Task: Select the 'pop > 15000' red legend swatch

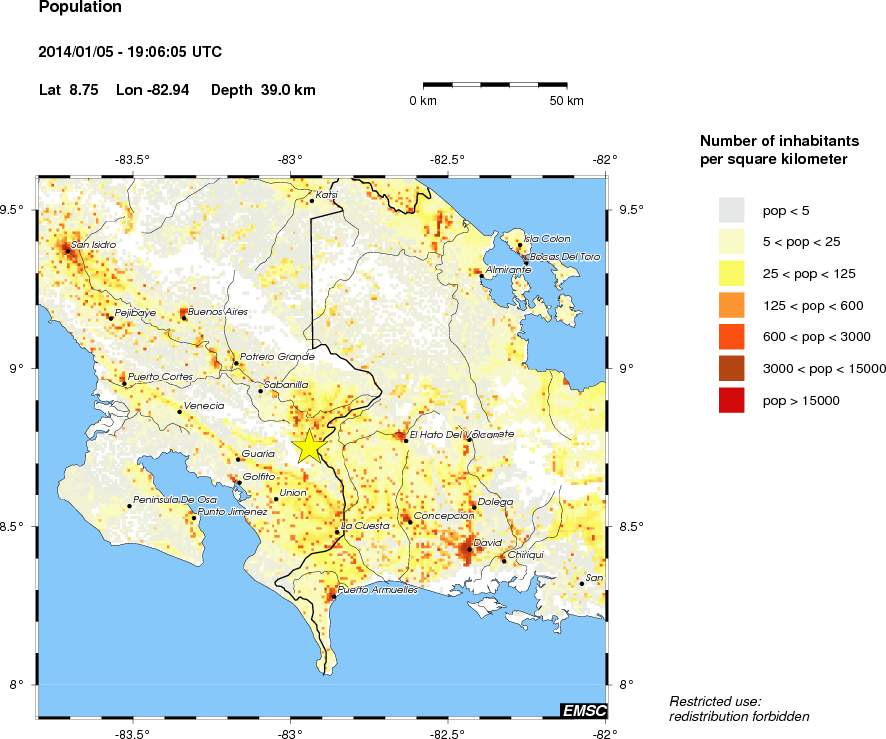Action: (x=732, y=401)
